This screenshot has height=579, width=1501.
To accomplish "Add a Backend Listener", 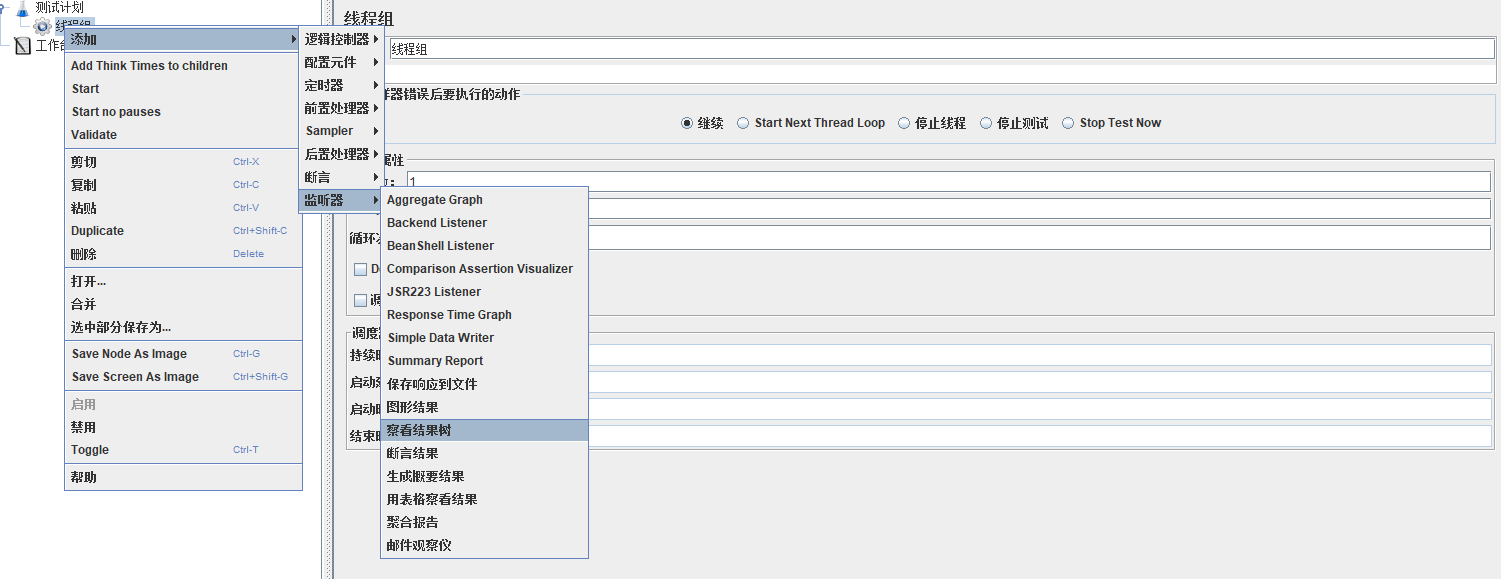I will [x=484, y=223].
